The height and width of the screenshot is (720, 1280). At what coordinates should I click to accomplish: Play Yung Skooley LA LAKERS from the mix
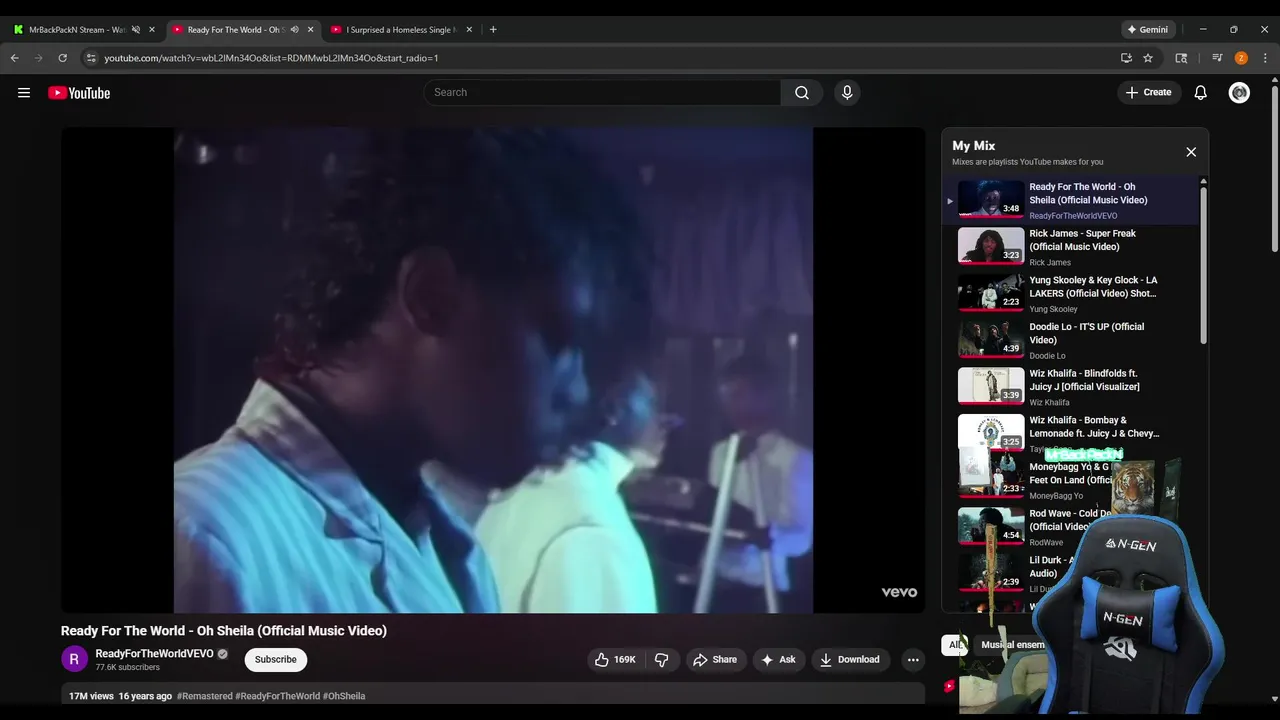tap(1070, 294)
